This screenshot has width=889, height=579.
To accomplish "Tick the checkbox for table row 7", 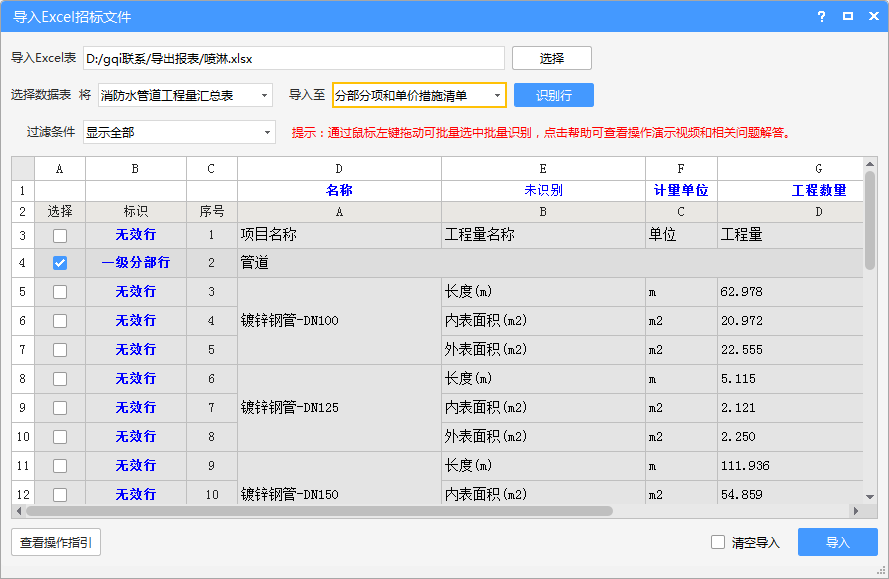I will (x=60, y=350).
